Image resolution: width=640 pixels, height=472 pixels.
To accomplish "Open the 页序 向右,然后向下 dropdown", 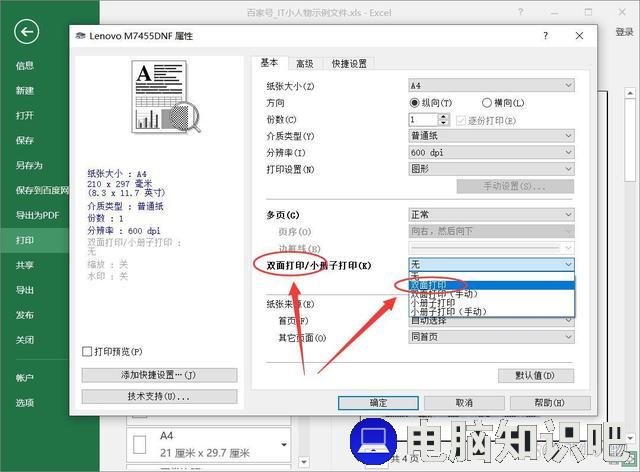I will click(491, 231).
